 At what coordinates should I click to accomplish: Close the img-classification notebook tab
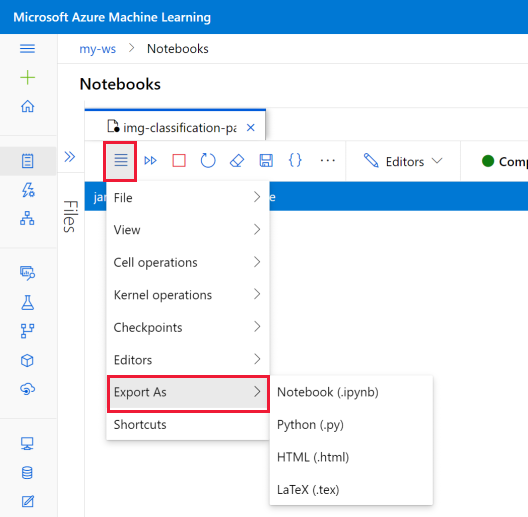coord(251,128)
